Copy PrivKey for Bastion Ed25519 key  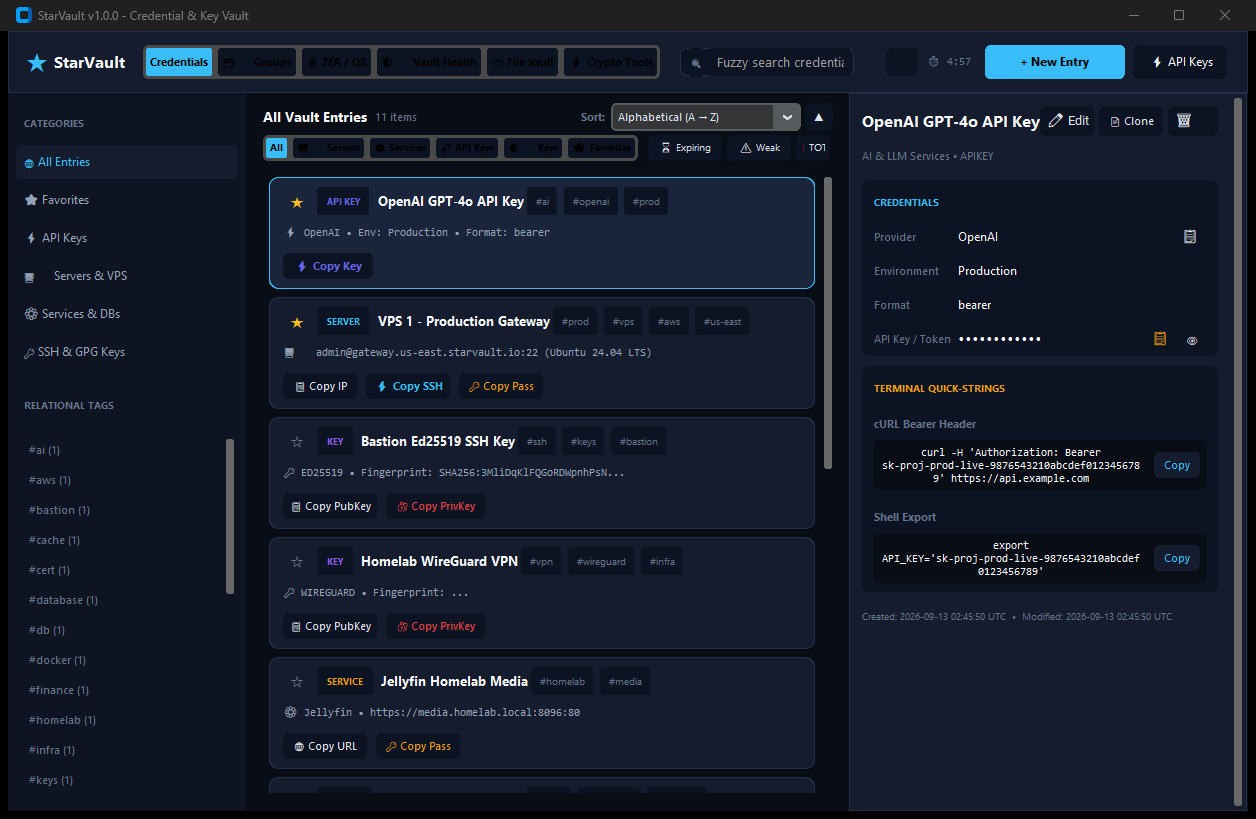pyautogui.click(x=435, y=506)
